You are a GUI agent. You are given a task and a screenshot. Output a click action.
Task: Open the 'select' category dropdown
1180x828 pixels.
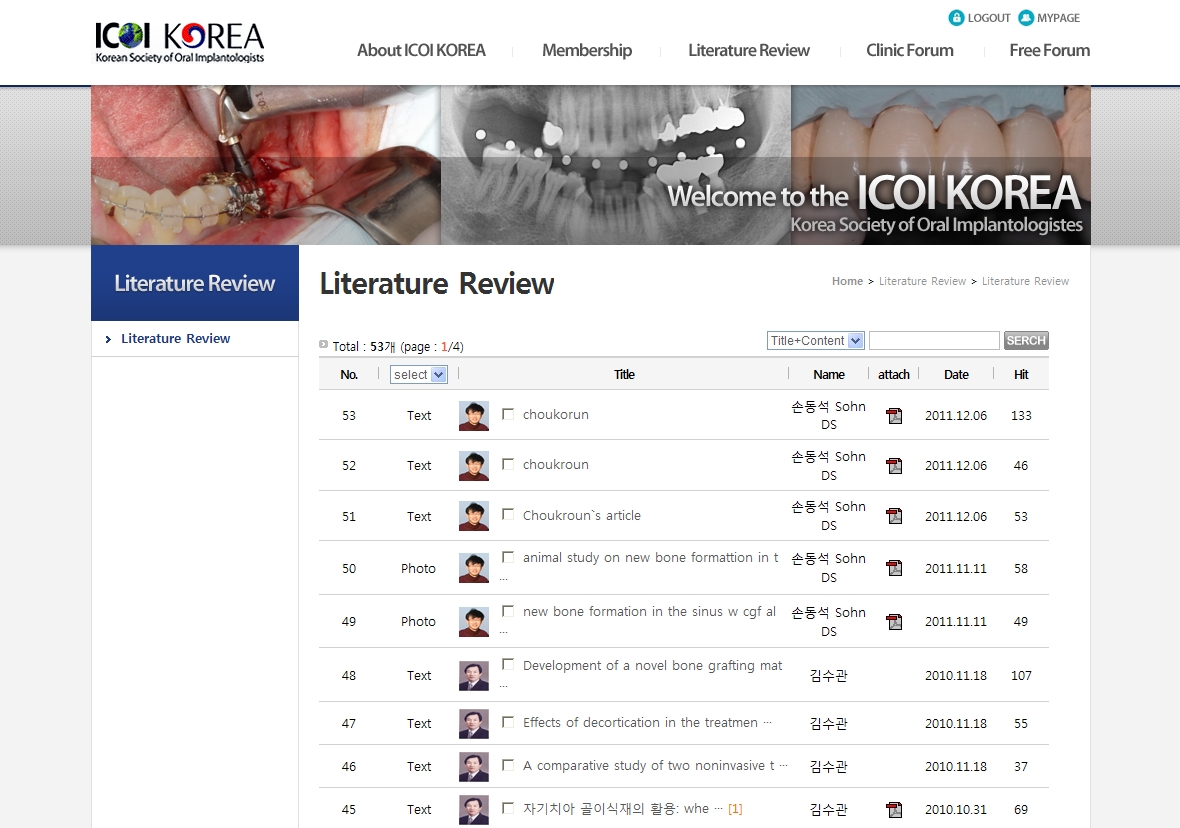[418, 375]
